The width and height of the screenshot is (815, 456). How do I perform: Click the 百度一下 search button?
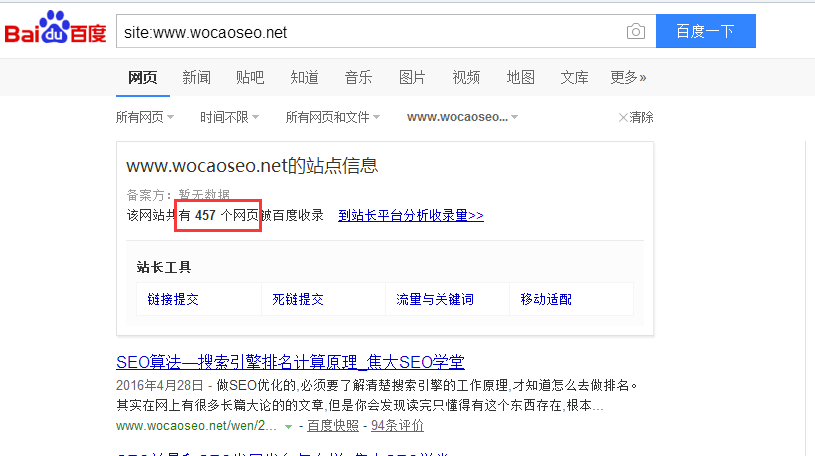[705, 31]
